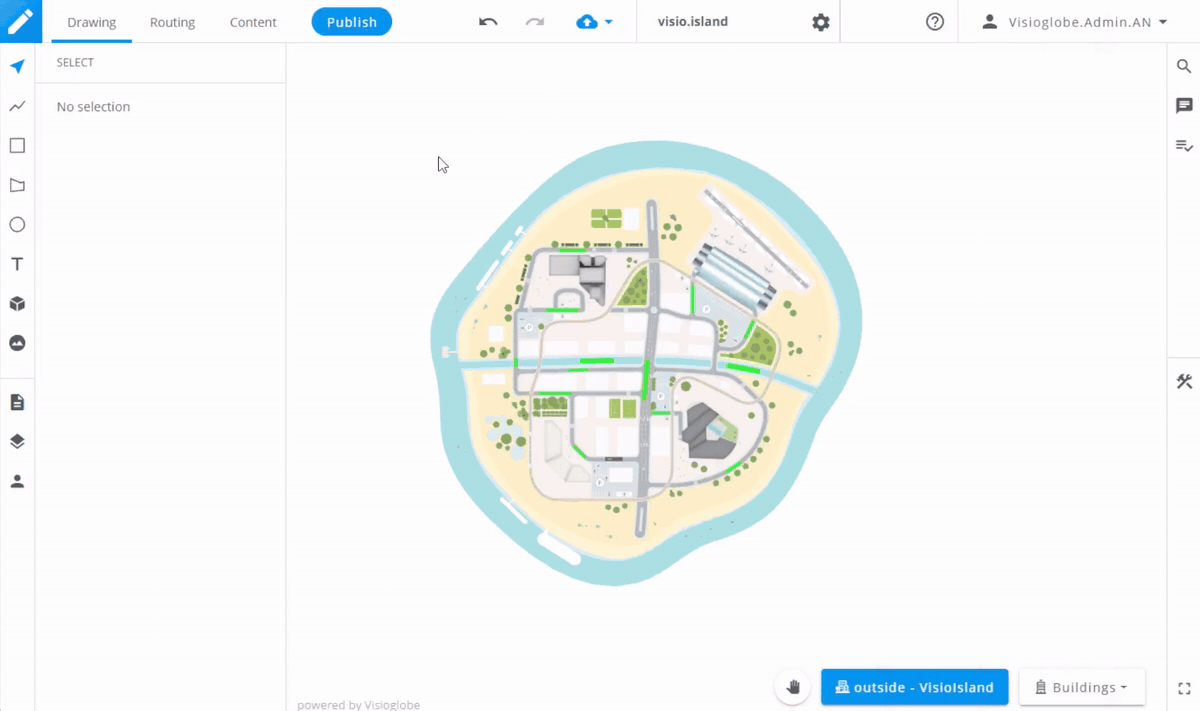Open the wrench tools panel
Screen dimensions: 1200x711
pos(1184,381)
